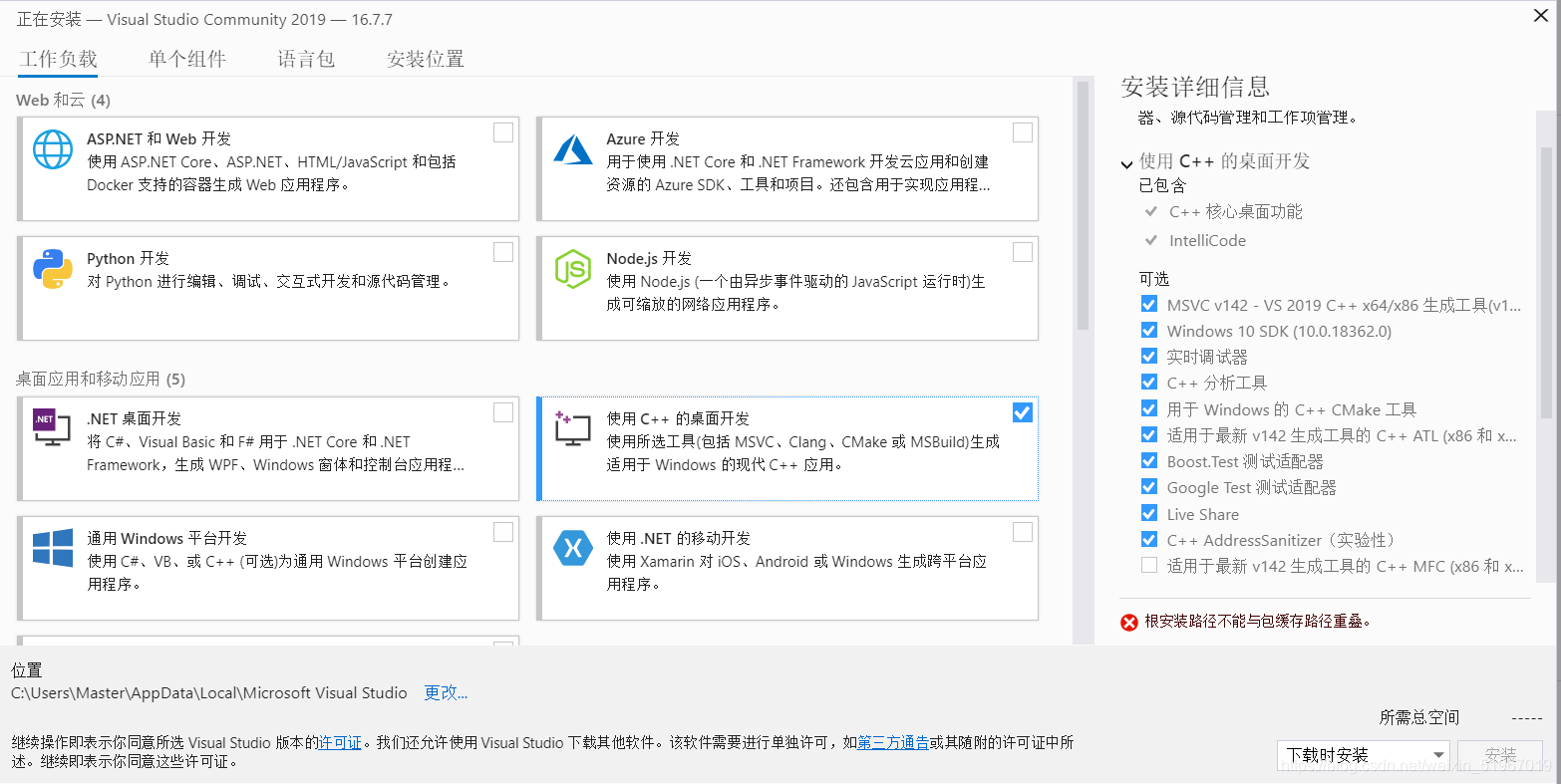Uncheck Google Test test adapter
This screenshot has width=1561, height=784.
click(x=1149, y=486)
